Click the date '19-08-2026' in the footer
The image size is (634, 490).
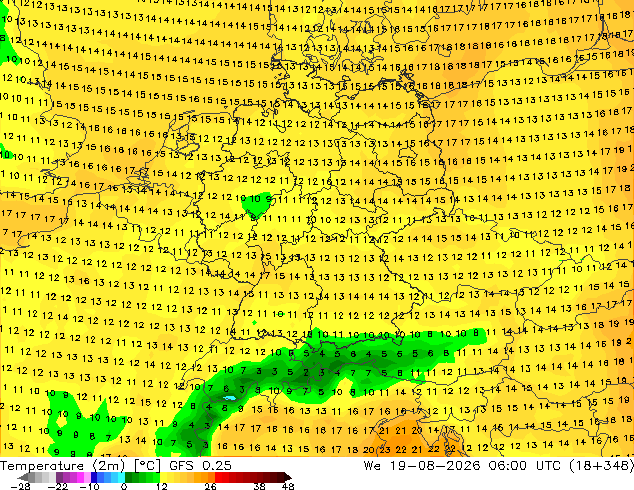435,466
